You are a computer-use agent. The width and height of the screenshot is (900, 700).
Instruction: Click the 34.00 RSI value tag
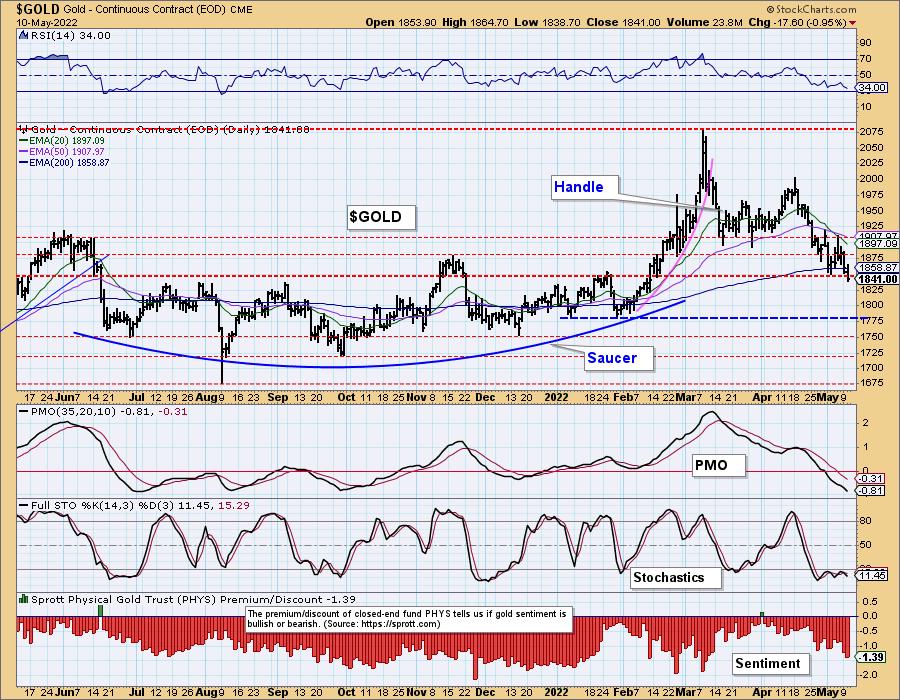(x=872, y=88)
